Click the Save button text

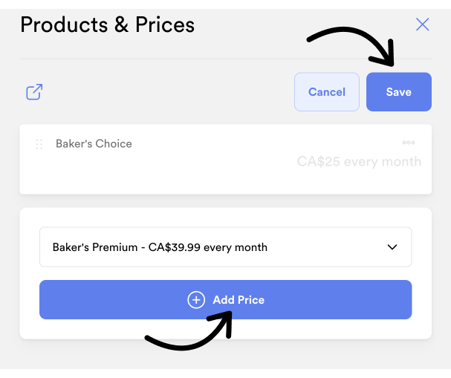point(399,92)
